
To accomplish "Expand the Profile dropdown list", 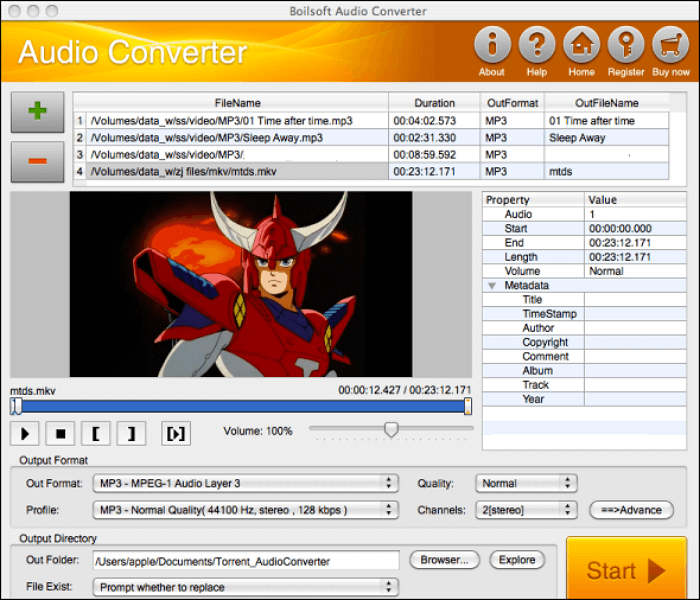I will click(245, 510).
